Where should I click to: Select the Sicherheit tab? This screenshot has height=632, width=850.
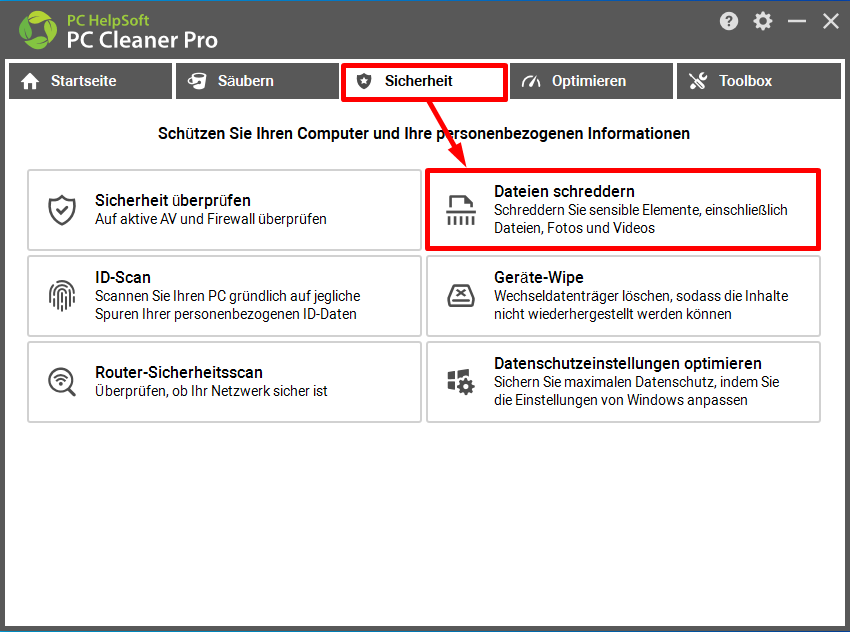point(424,82)
